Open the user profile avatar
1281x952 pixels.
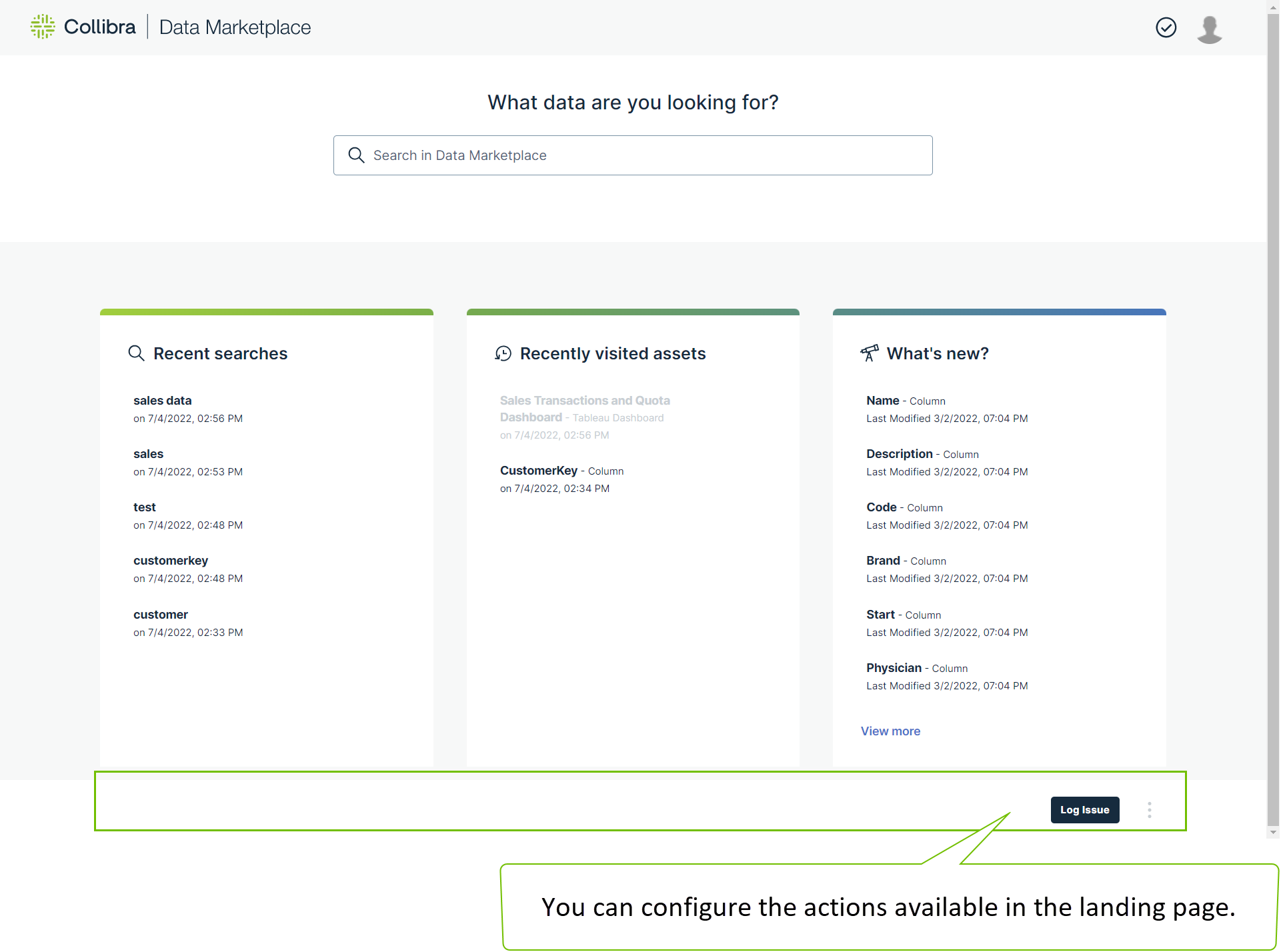coord(1209,29)
